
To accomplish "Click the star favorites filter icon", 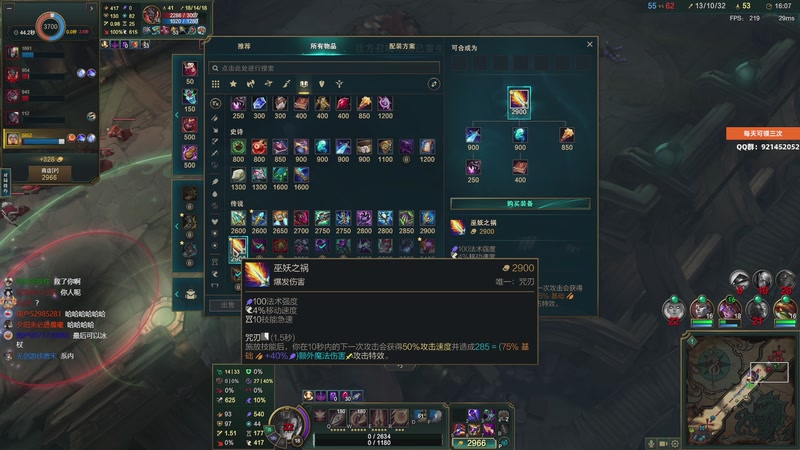I will [x=233, y=84].
